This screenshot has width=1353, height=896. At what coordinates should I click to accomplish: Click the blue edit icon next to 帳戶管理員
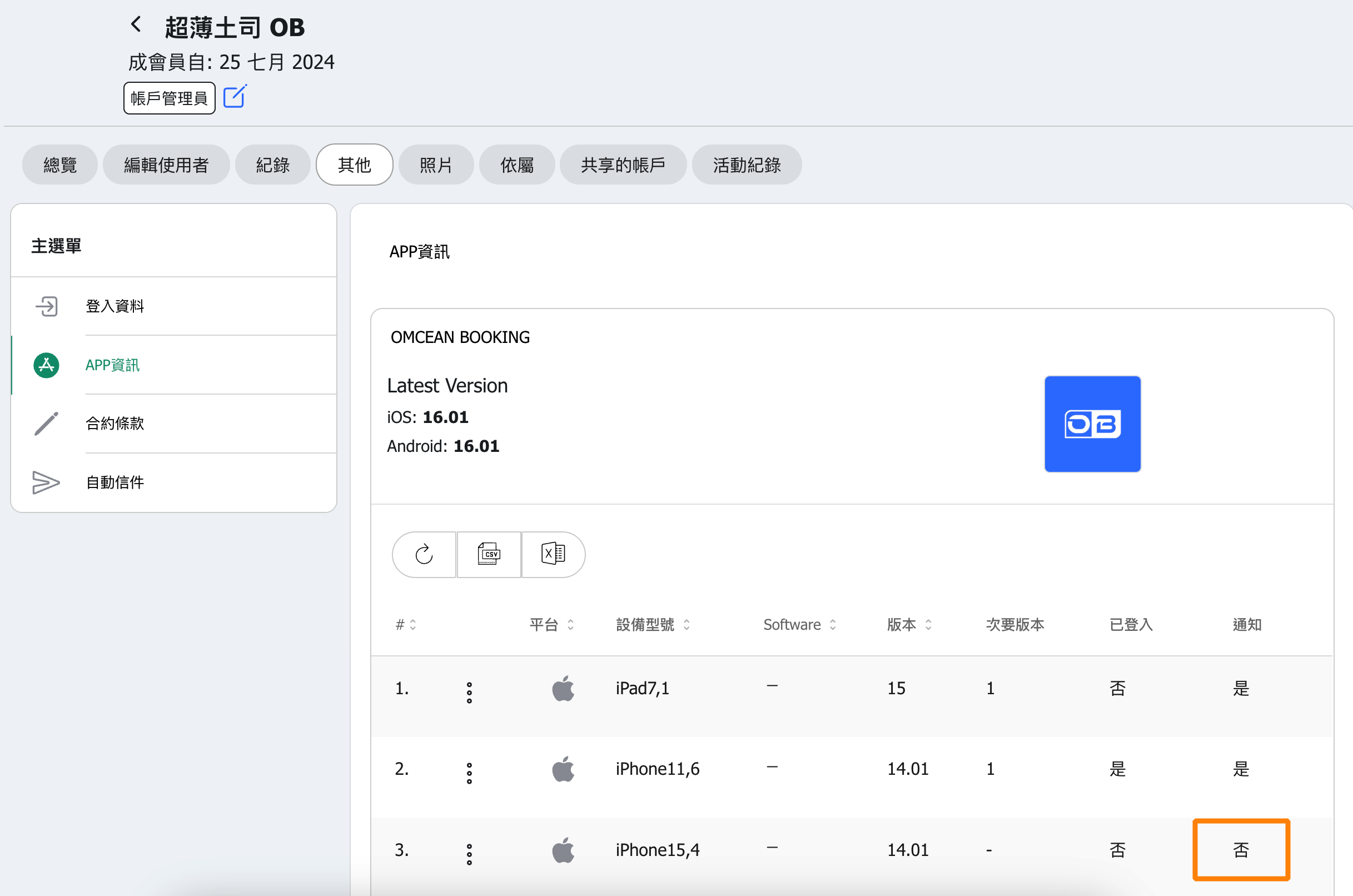tap(234, 97)
